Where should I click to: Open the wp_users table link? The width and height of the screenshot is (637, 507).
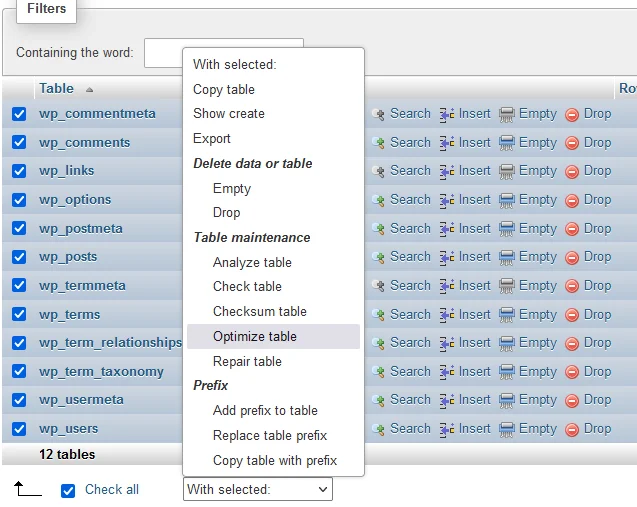(x=69, y=429)
